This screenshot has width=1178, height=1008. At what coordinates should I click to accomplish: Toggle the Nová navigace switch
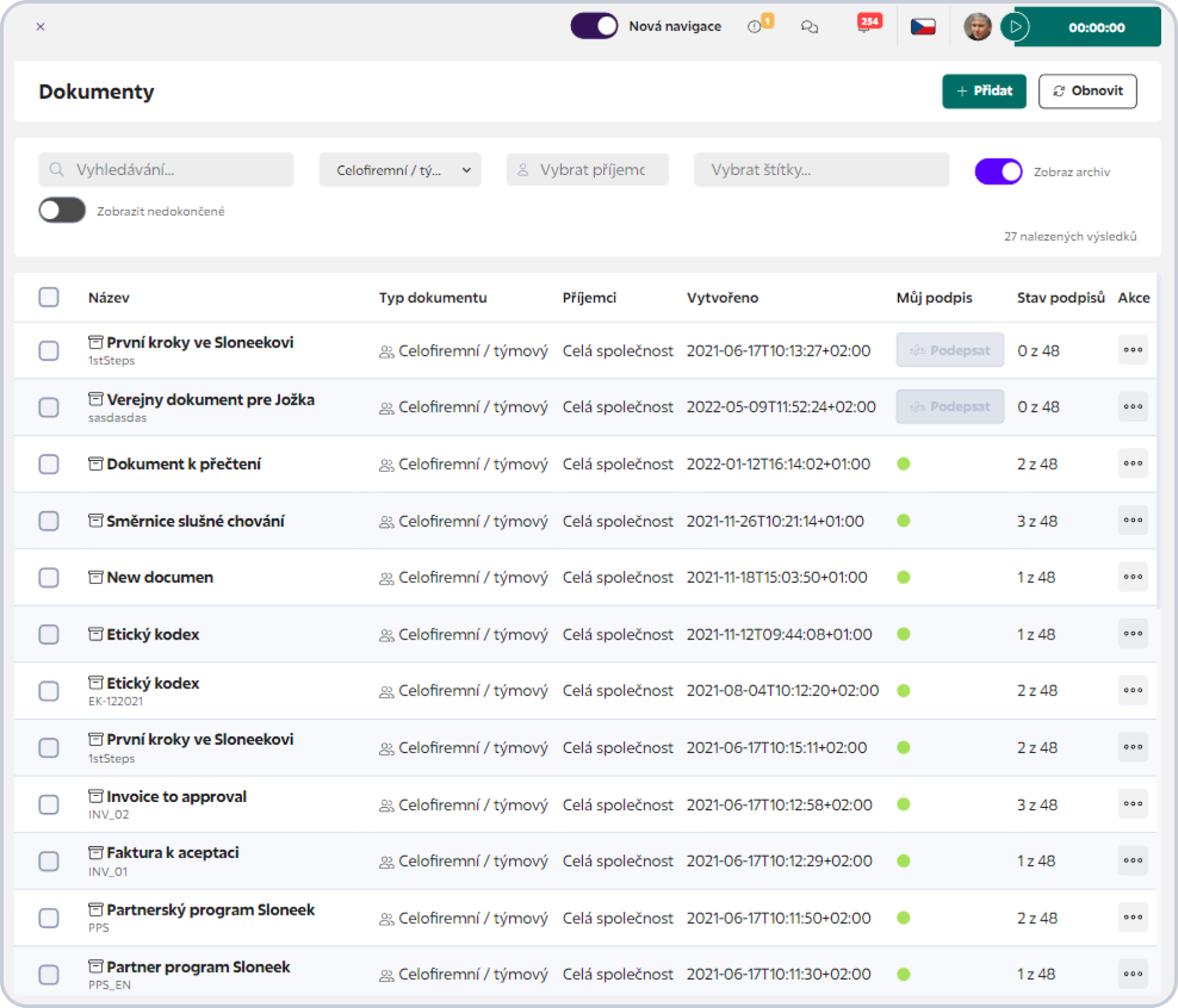[594, 26]
